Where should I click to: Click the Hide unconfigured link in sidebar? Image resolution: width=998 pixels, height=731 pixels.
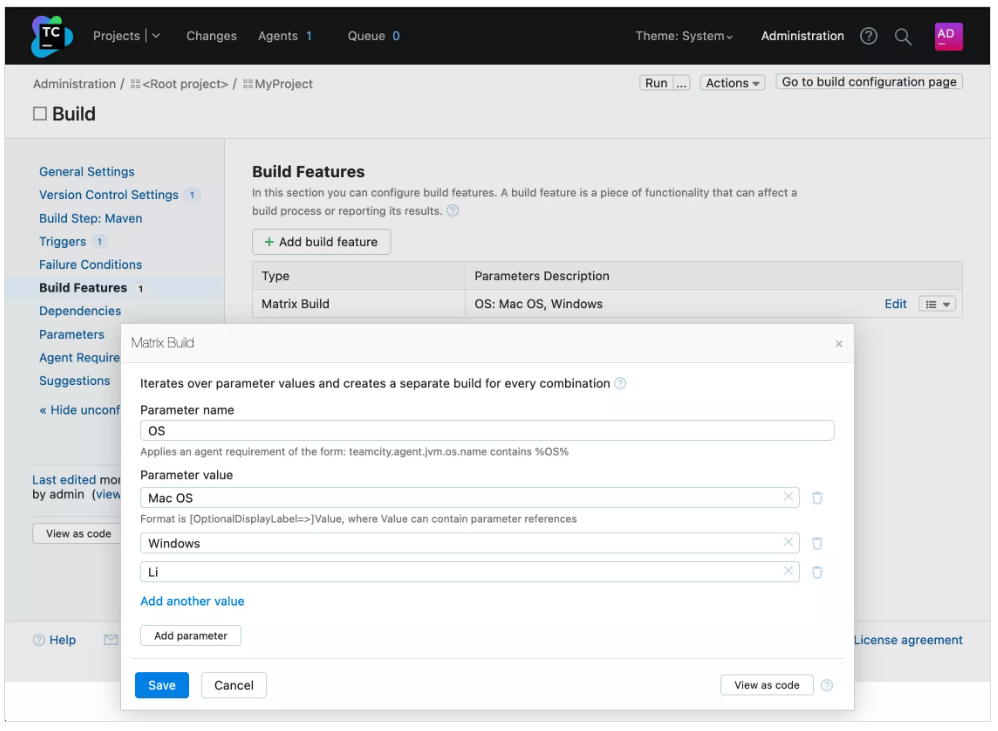pyautogui.click(x=80, y=410)
